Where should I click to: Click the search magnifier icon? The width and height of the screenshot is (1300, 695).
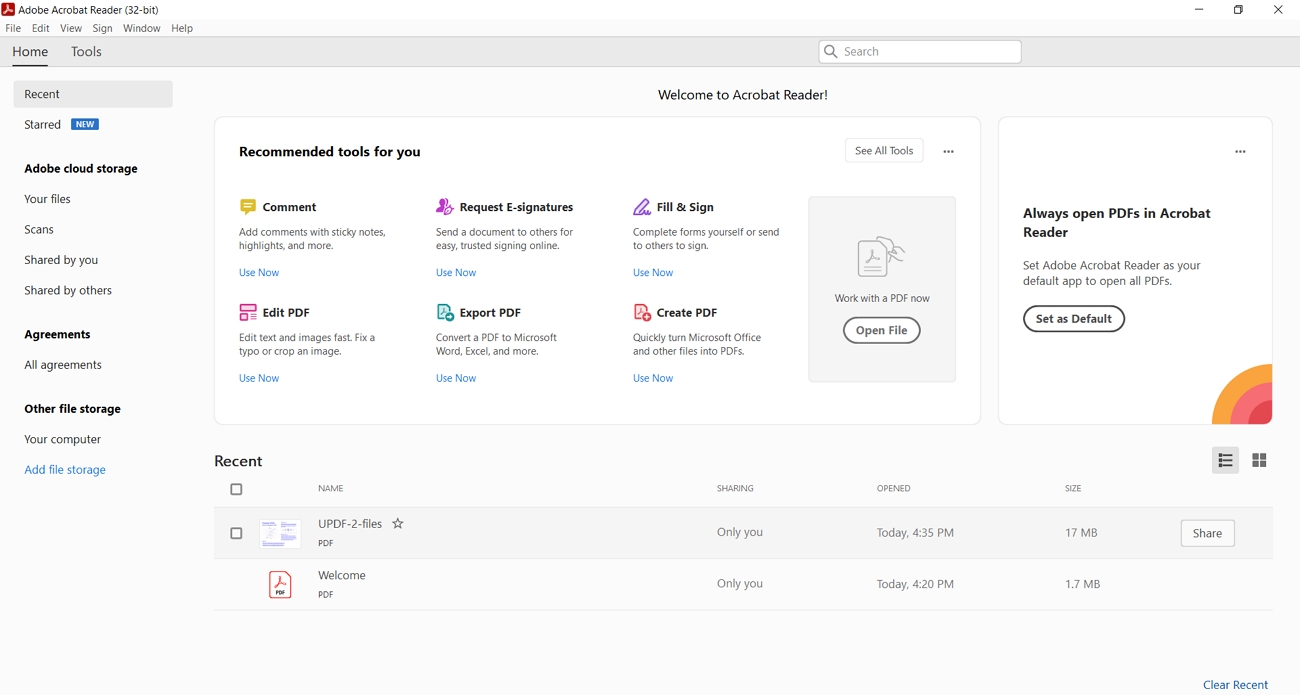click(831, 51)
